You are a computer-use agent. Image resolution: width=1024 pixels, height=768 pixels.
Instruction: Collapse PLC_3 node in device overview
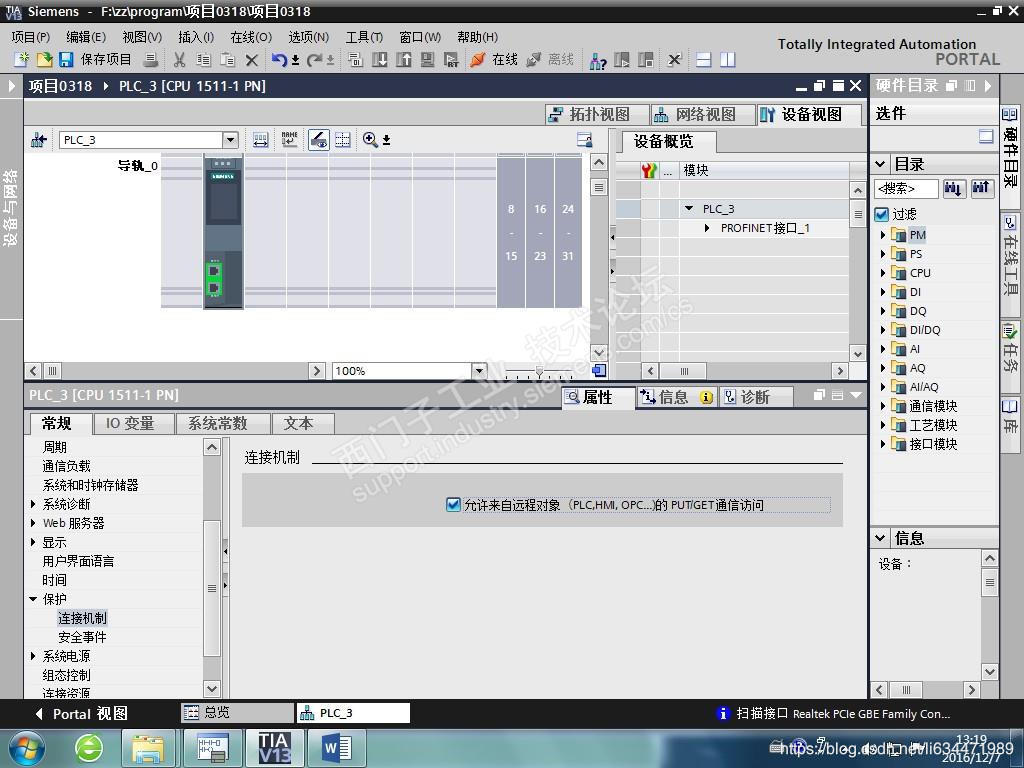pyautogui.click(x=689, y=208)
